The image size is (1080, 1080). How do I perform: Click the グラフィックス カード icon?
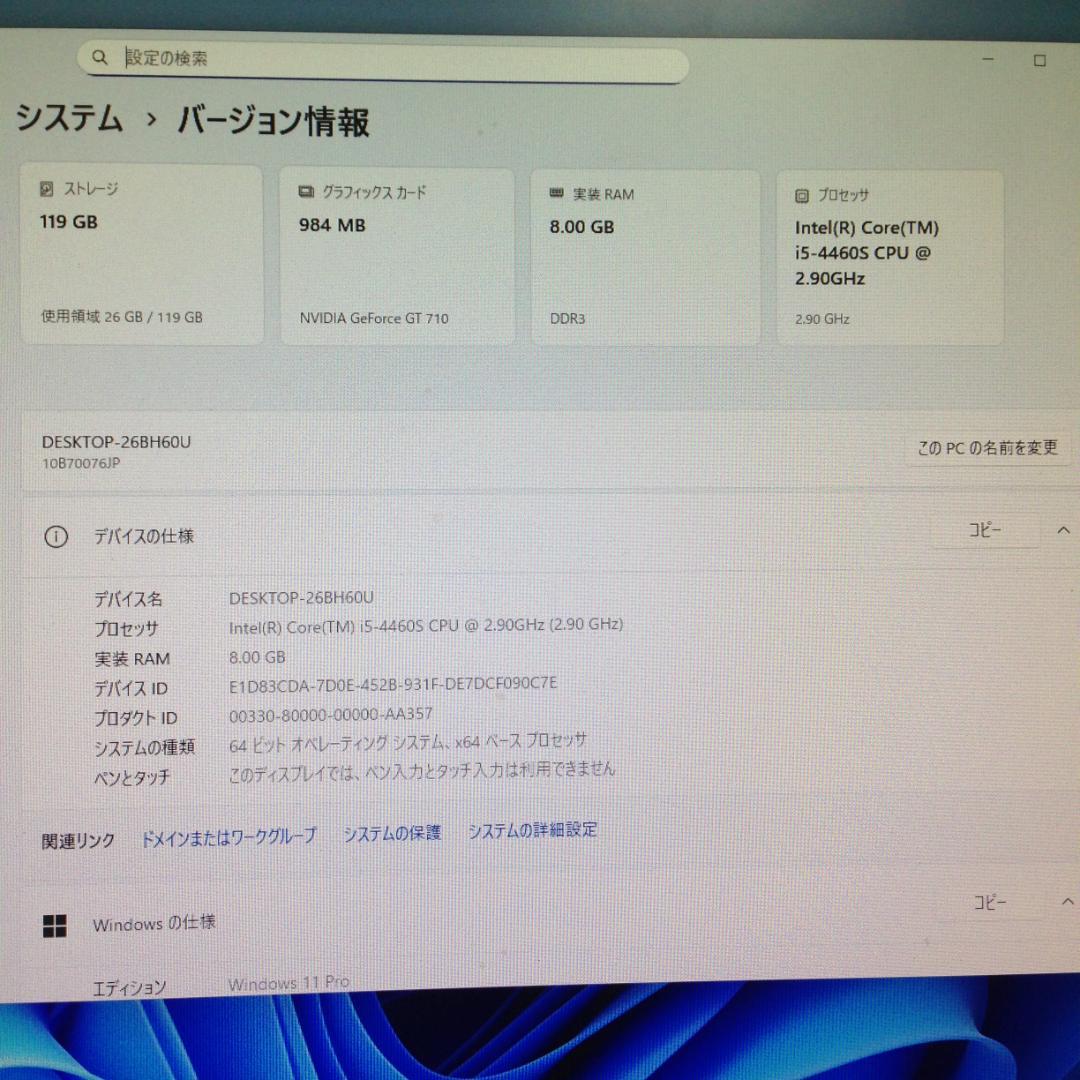[x=306, y=191]
